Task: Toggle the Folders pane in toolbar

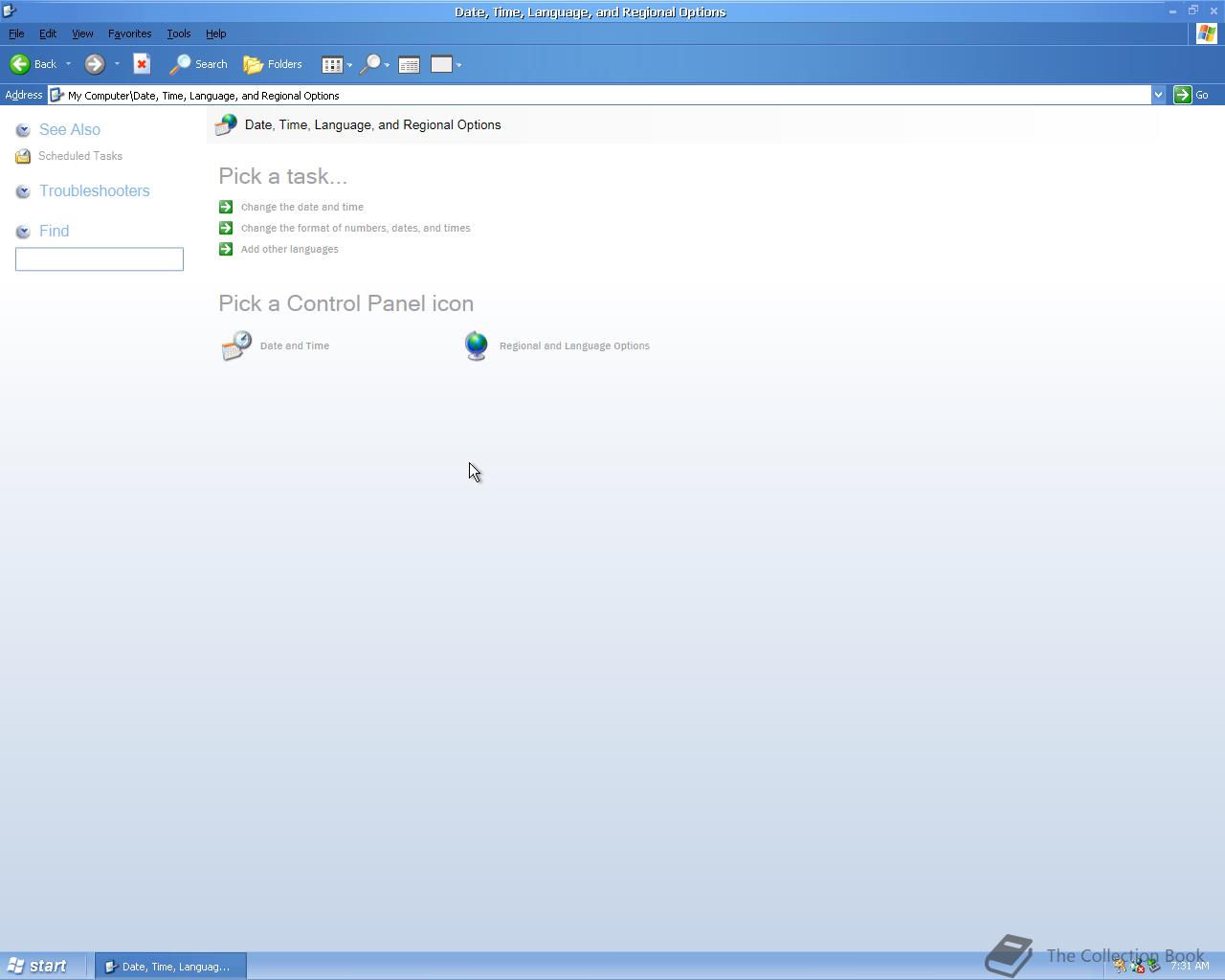Action: pyautogui.click(x=273, y=64)
